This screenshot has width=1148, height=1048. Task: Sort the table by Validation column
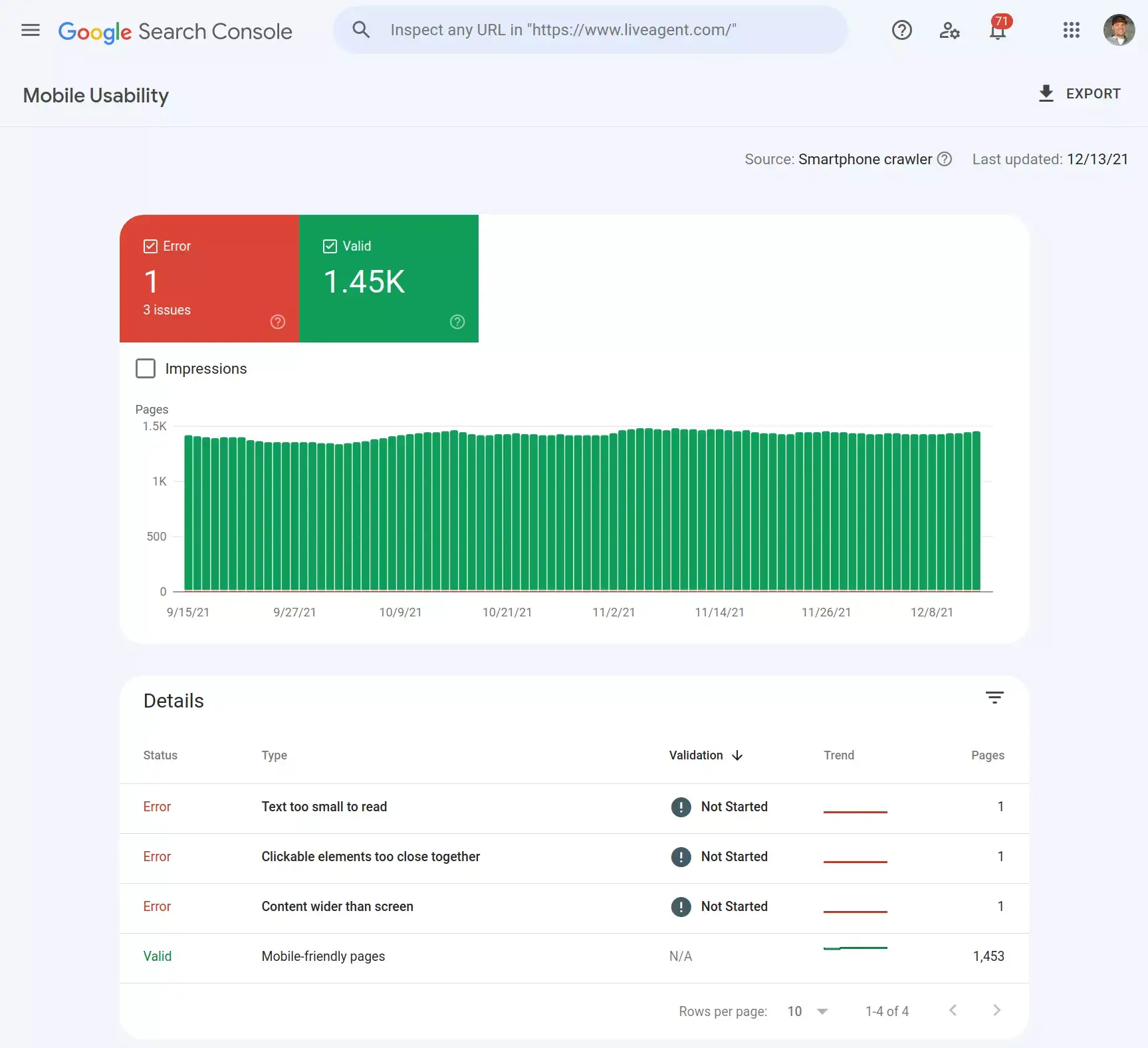tap(705, 755)
